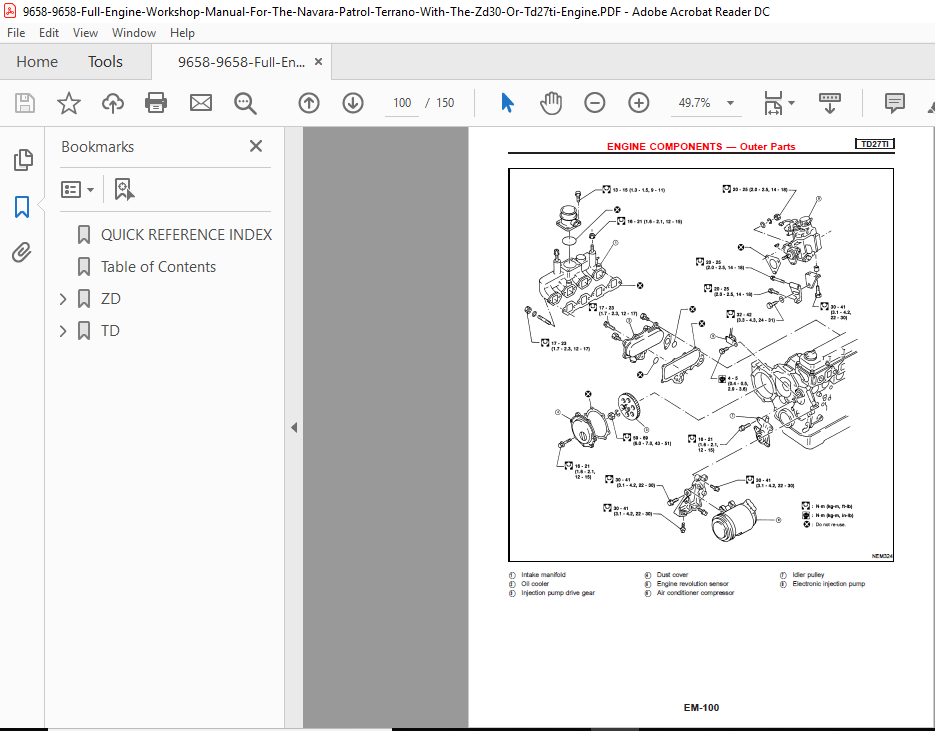Click 'Air conditioner compressor' legend text
935x731 pixels.
tap(695, 593)
